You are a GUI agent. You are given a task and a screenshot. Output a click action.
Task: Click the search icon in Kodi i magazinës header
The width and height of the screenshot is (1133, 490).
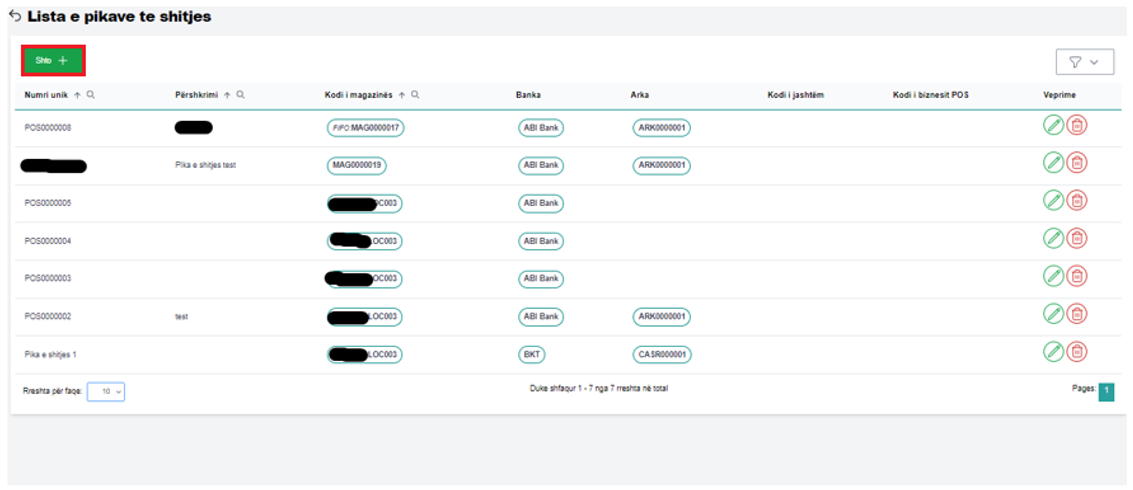click(415, 95)
